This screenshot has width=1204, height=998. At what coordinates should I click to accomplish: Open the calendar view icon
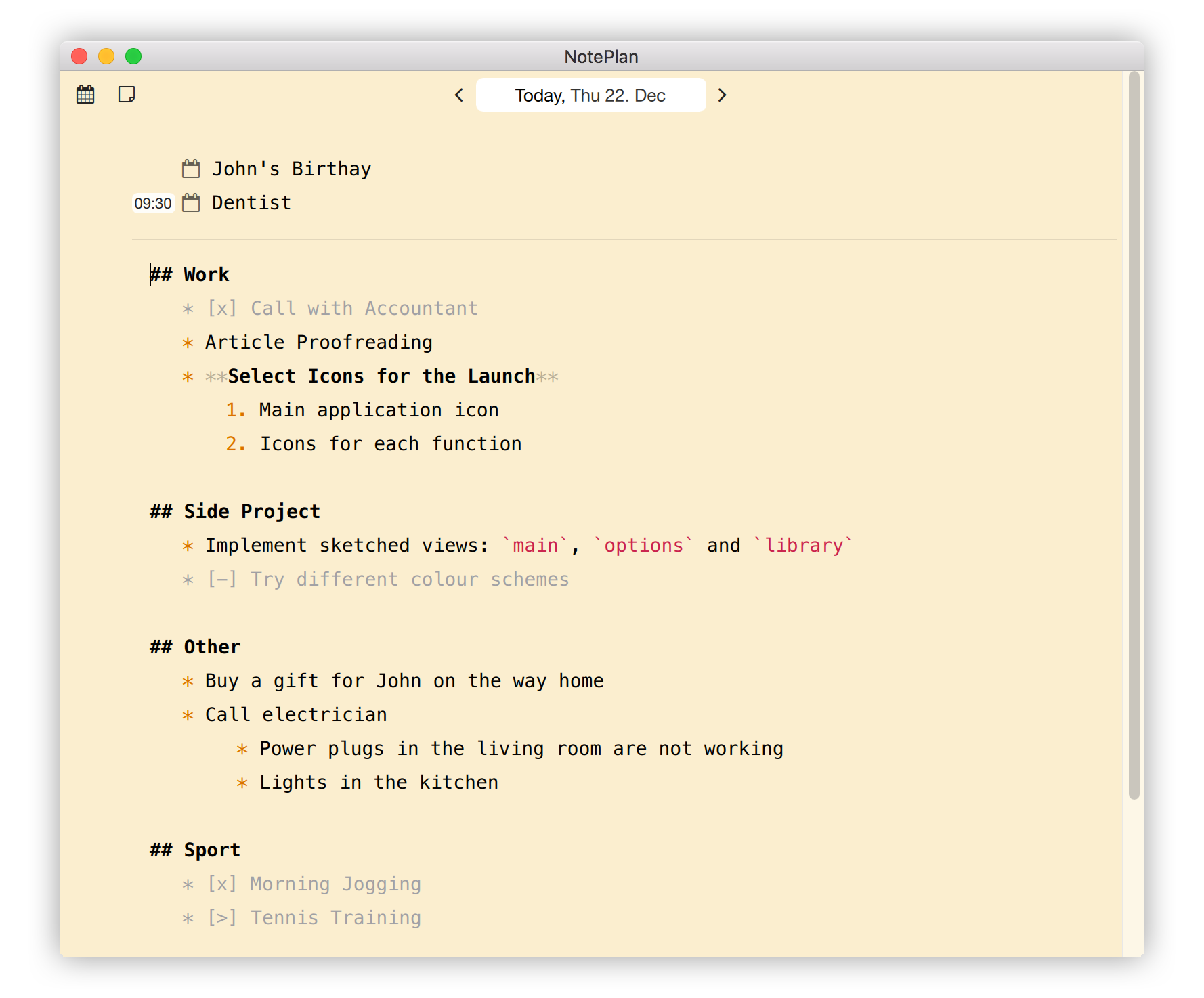85,94
